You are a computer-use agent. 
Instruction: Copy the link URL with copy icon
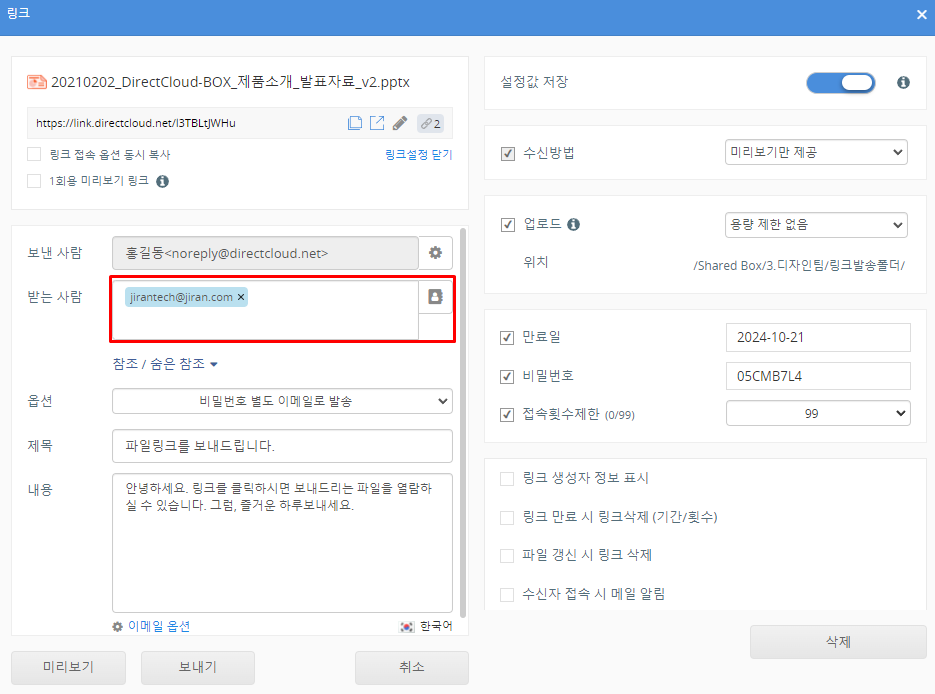(355, 123)
